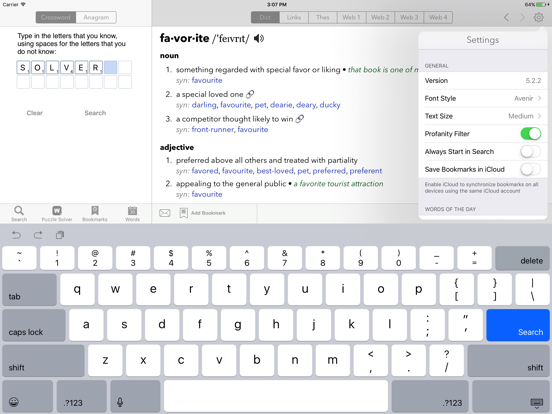Open the 'darling' synonym link
The width and height of the screenshot is (552, 414).
coord(204,105)
